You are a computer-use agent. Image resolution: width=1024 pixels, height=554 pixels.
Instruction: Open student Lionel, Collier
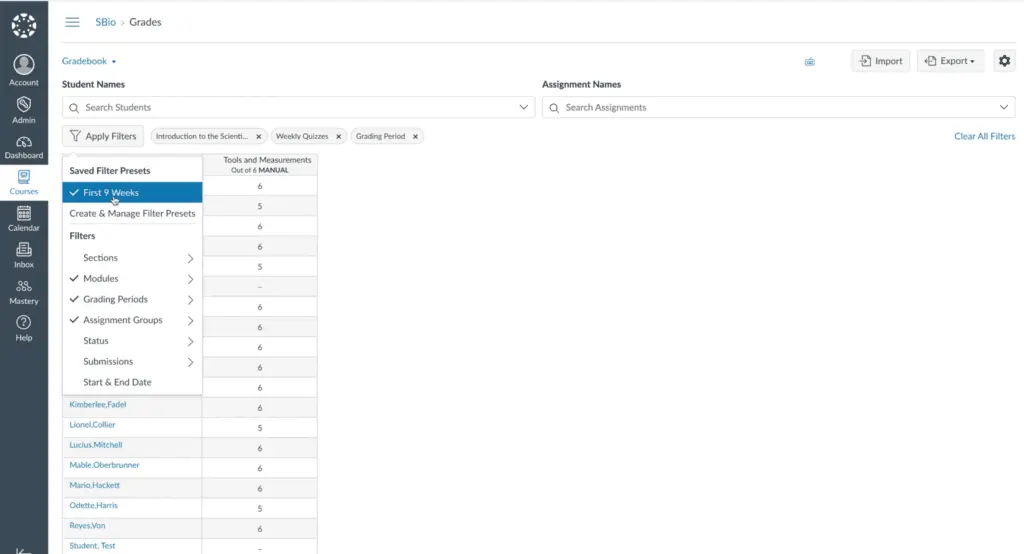[x=92, y=425]
